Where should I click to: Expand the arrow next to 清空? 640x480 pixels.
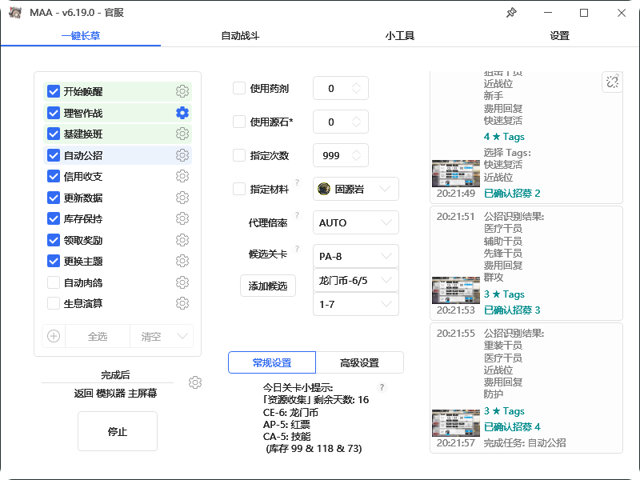[x=182, y=336]
